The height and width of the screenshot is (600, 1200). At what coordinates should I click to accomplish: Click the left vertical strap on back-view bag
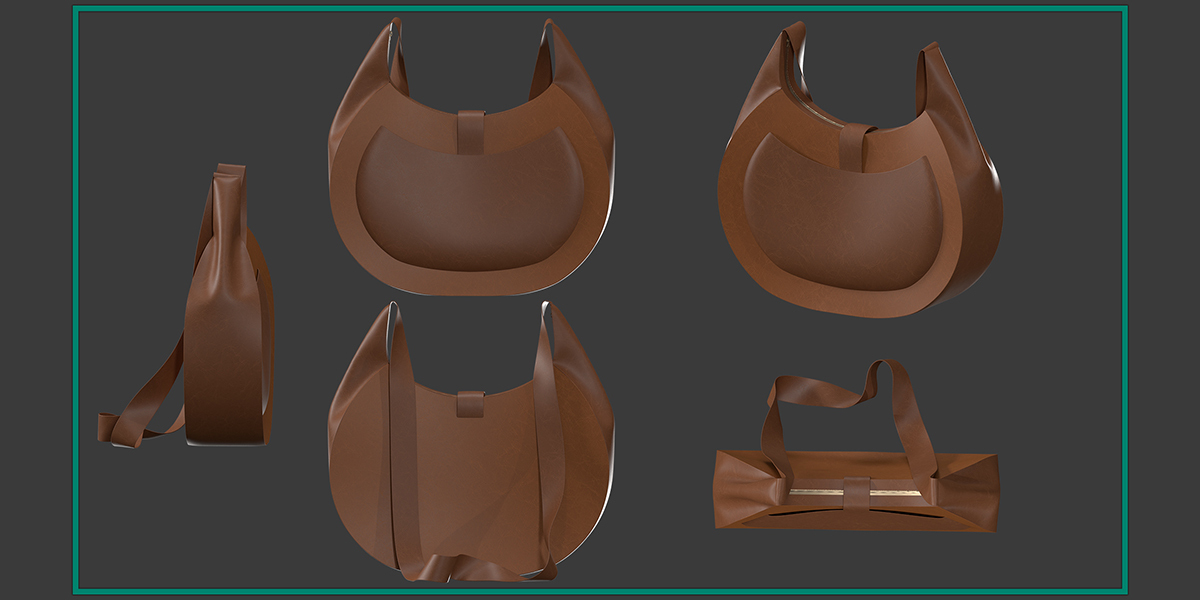[x=397, y=440]
